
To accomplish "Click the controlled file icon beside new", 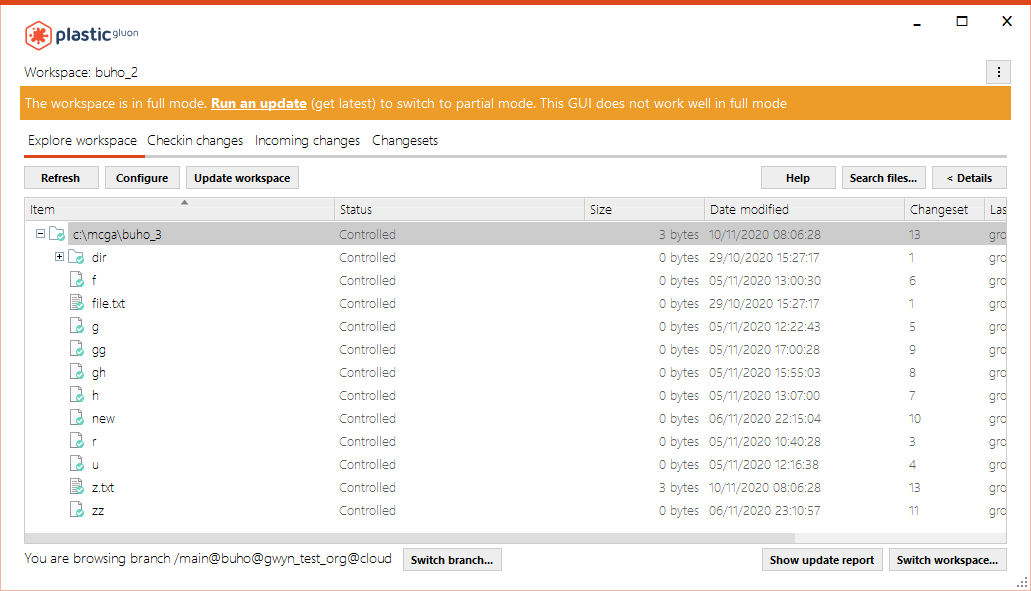I will [x=77, y=418].
